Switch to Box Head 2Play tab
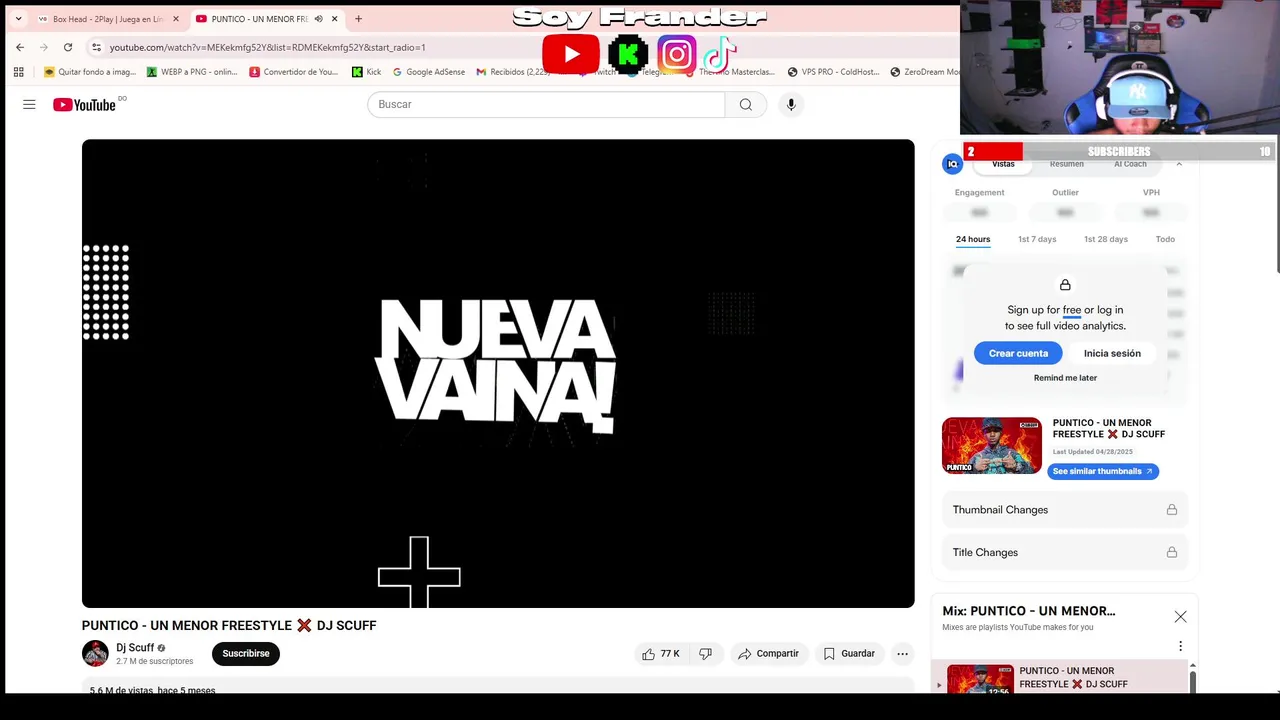Screen dimensions: 1280x720 108,19
